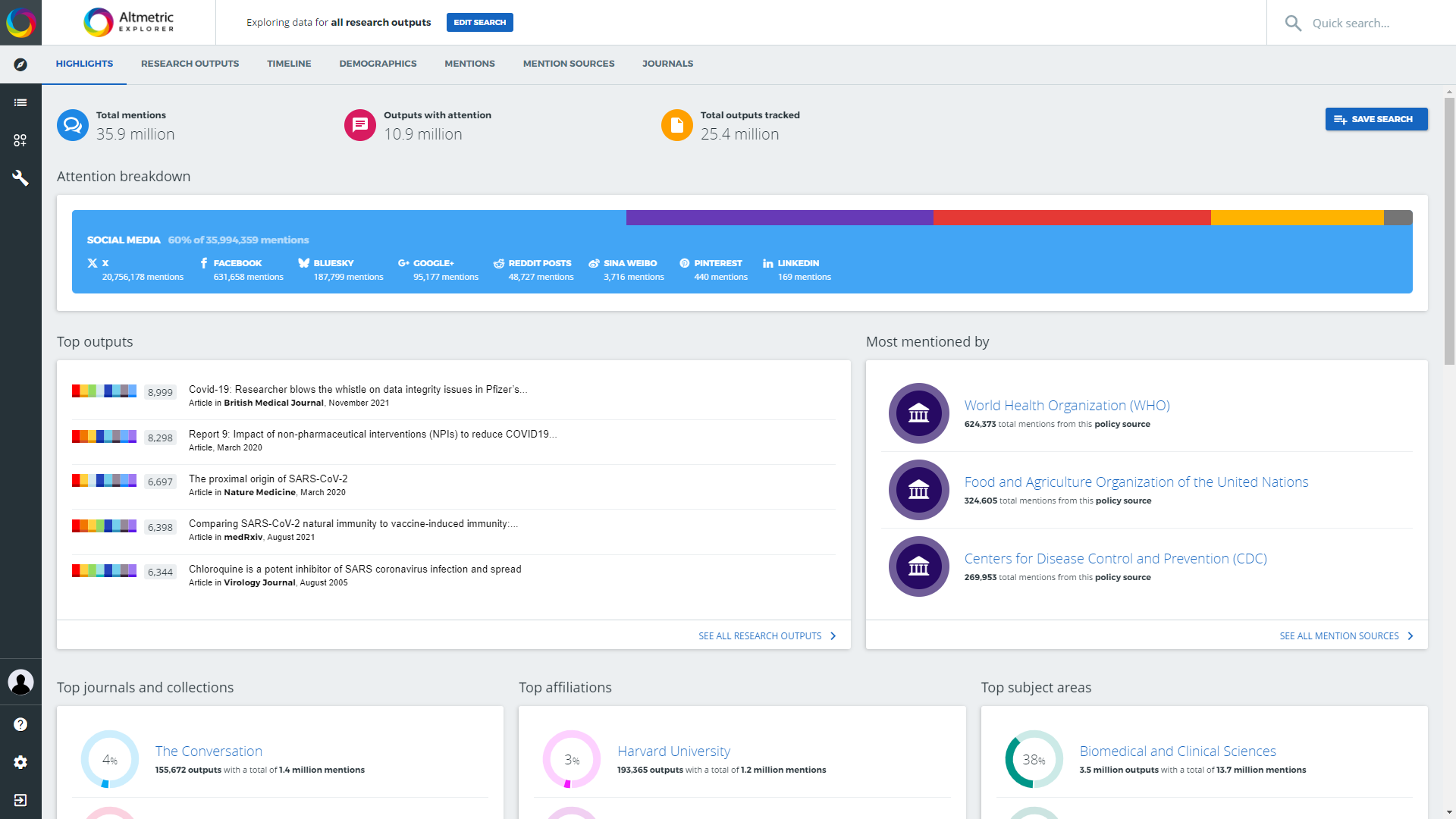This screenshot has width=1456, height=819.
Task: Open the shapes-with-plus sidebar icon
Action: point(21,140)
